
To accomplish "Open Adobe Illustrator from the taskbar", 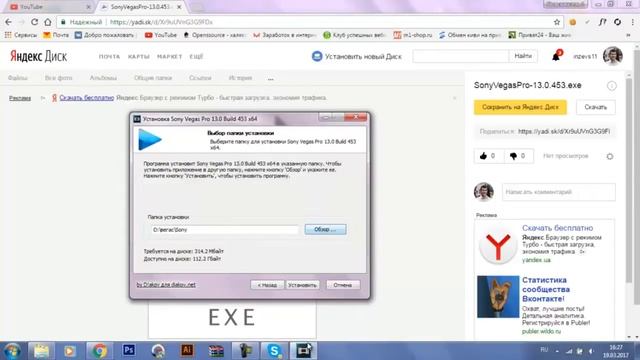I will coord(187,351).
